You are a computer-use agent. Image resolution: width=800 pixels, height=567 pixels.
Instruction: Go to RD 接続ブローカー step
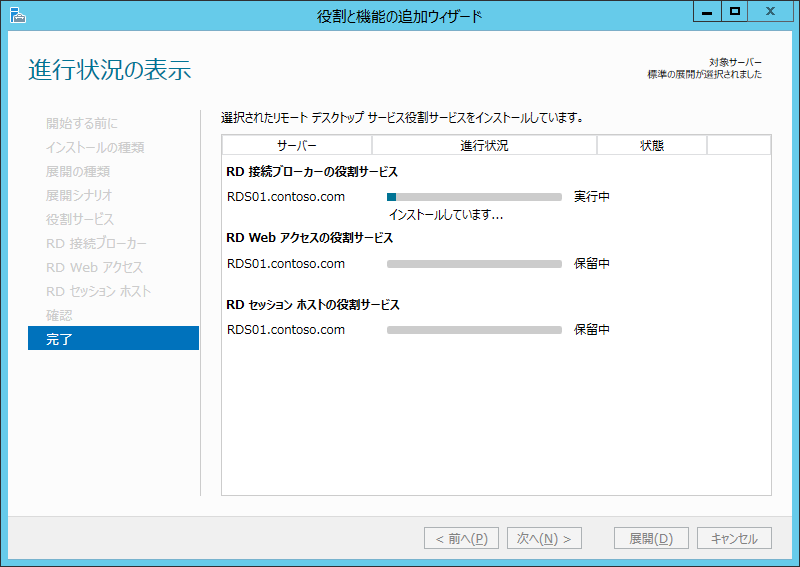96,243
